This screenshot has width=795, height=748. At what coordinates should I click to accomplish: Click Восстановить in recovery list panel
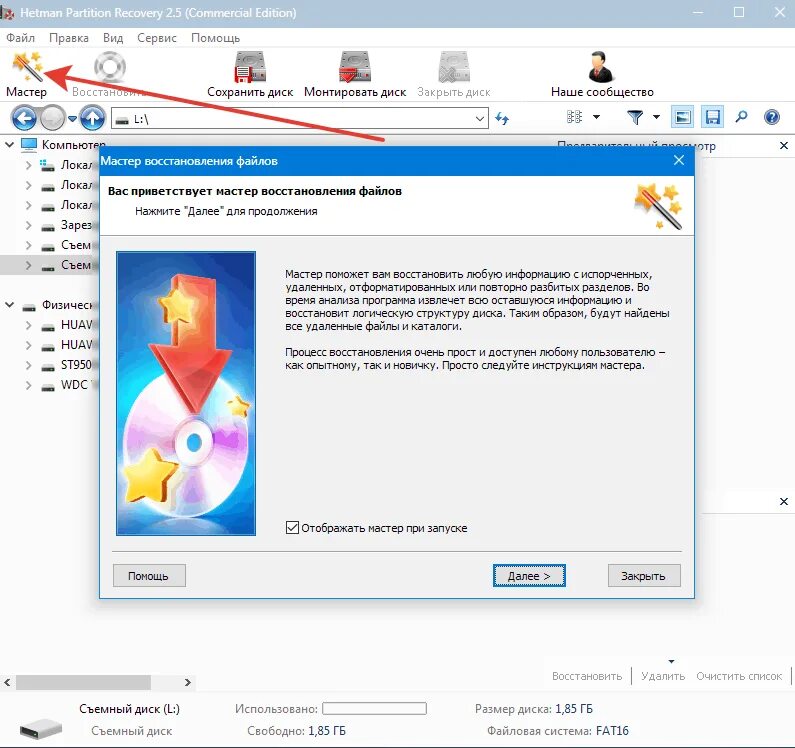pos(587,676)
